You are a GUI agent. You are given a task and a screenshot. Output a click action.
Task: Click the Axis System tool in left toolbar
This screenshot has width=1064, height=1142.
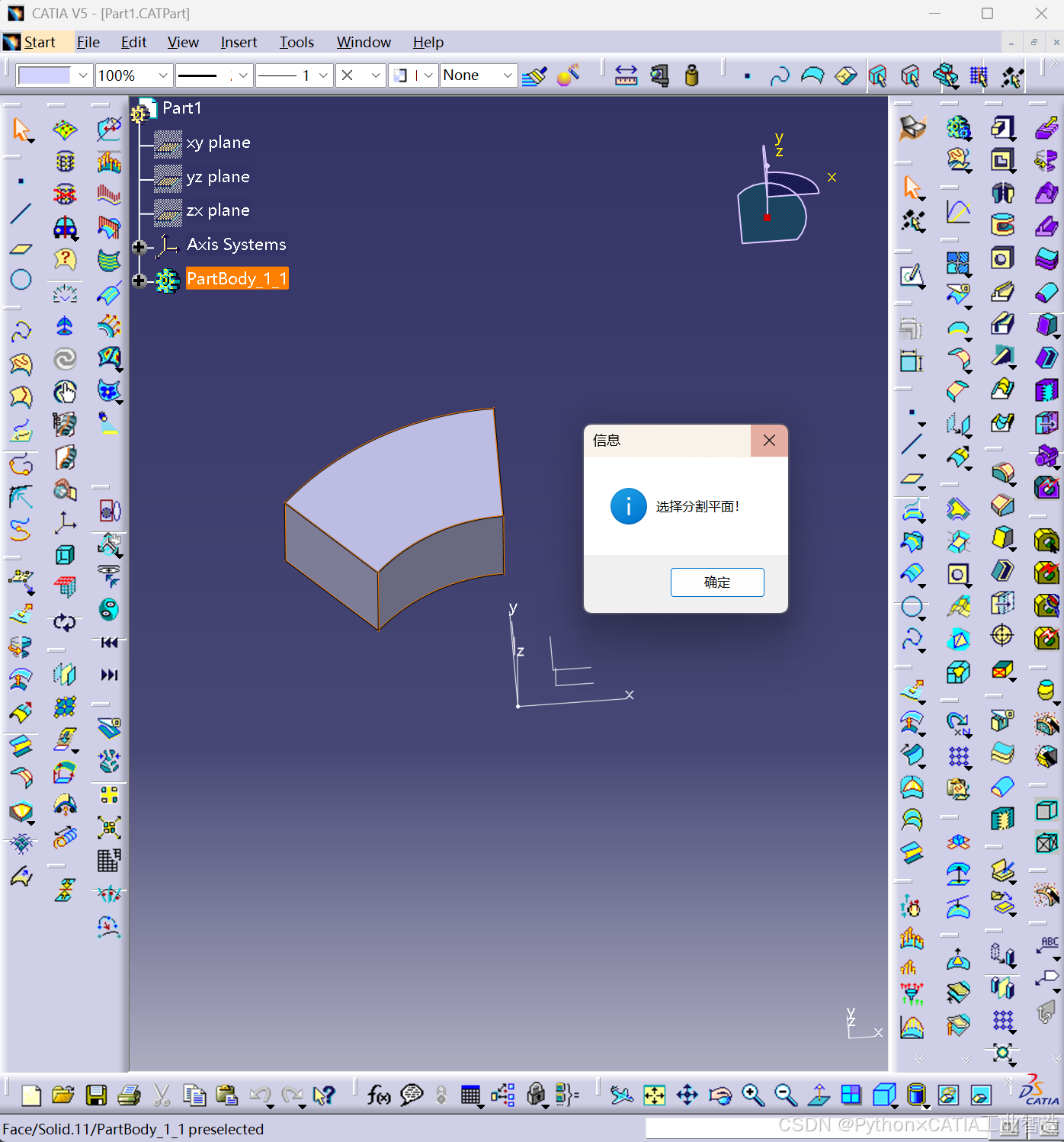coord(66,523)
